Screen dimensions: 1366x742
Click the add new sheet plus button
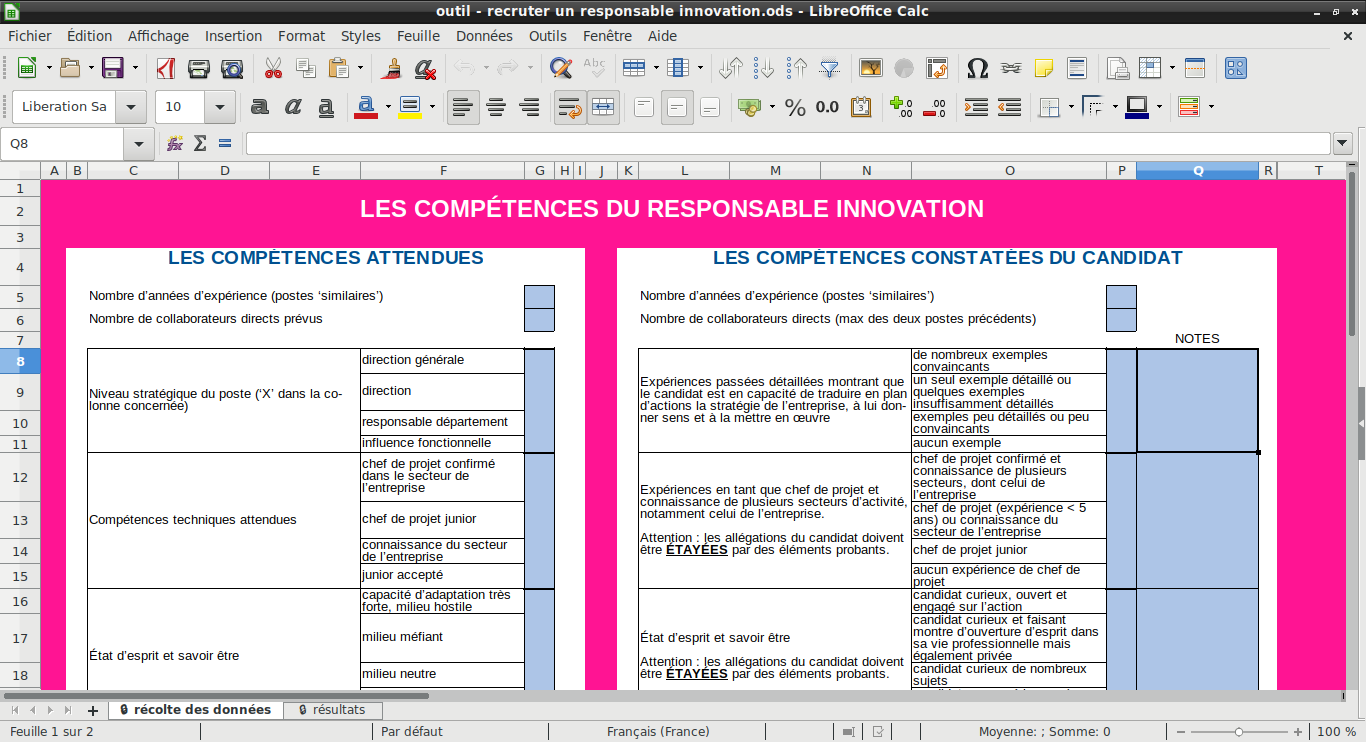[x=92, y=710]
